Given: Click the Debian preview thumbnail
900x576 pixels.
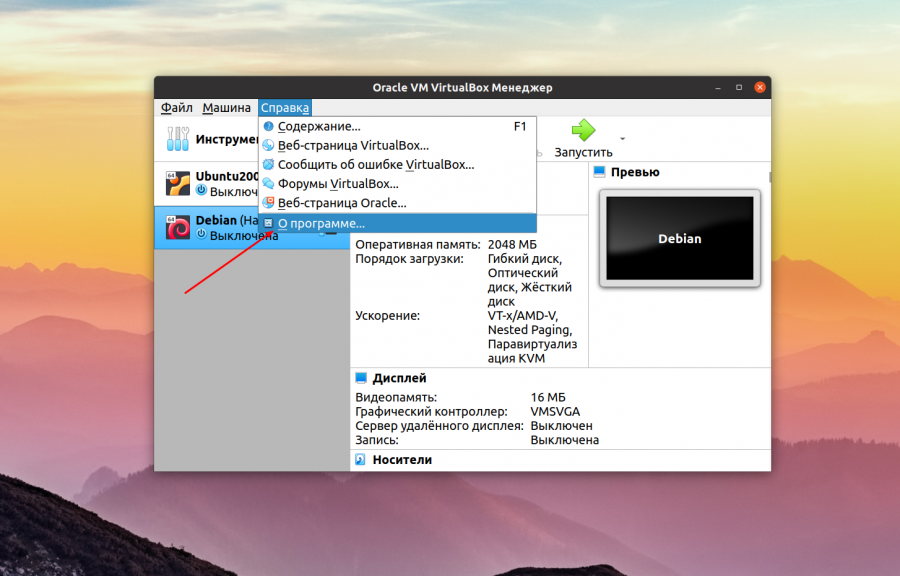Looking at the screenshot, I should click(680, 238).
